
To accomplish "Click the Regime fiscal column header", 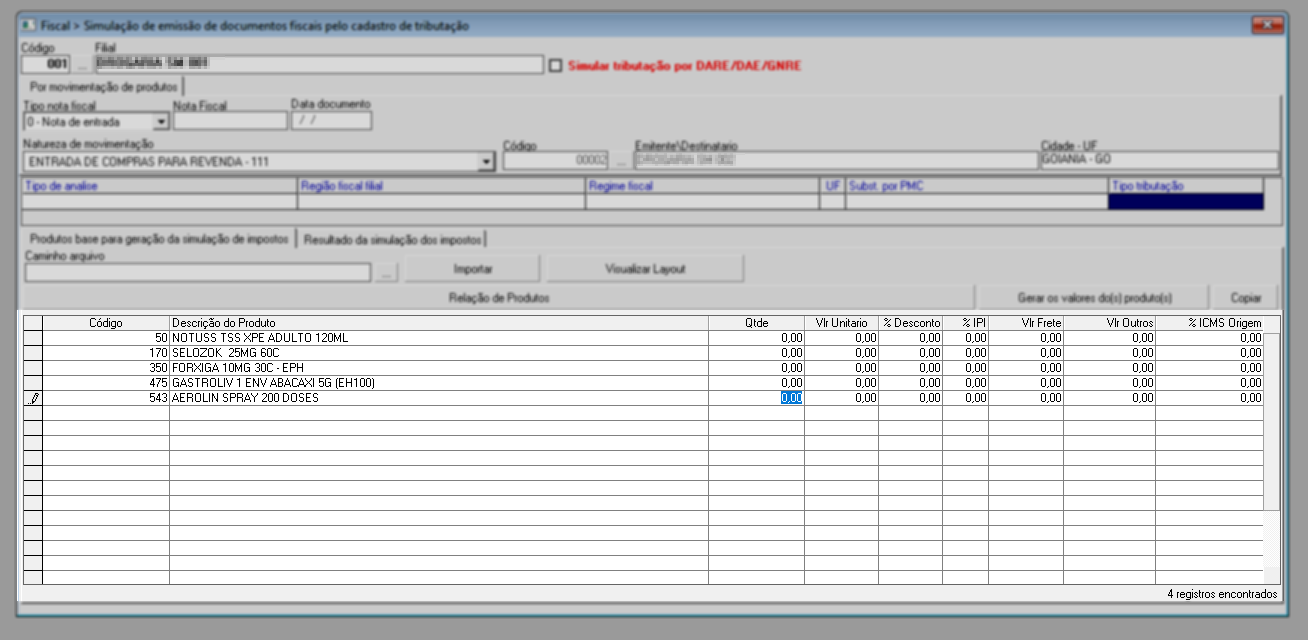I will [701, 186].
